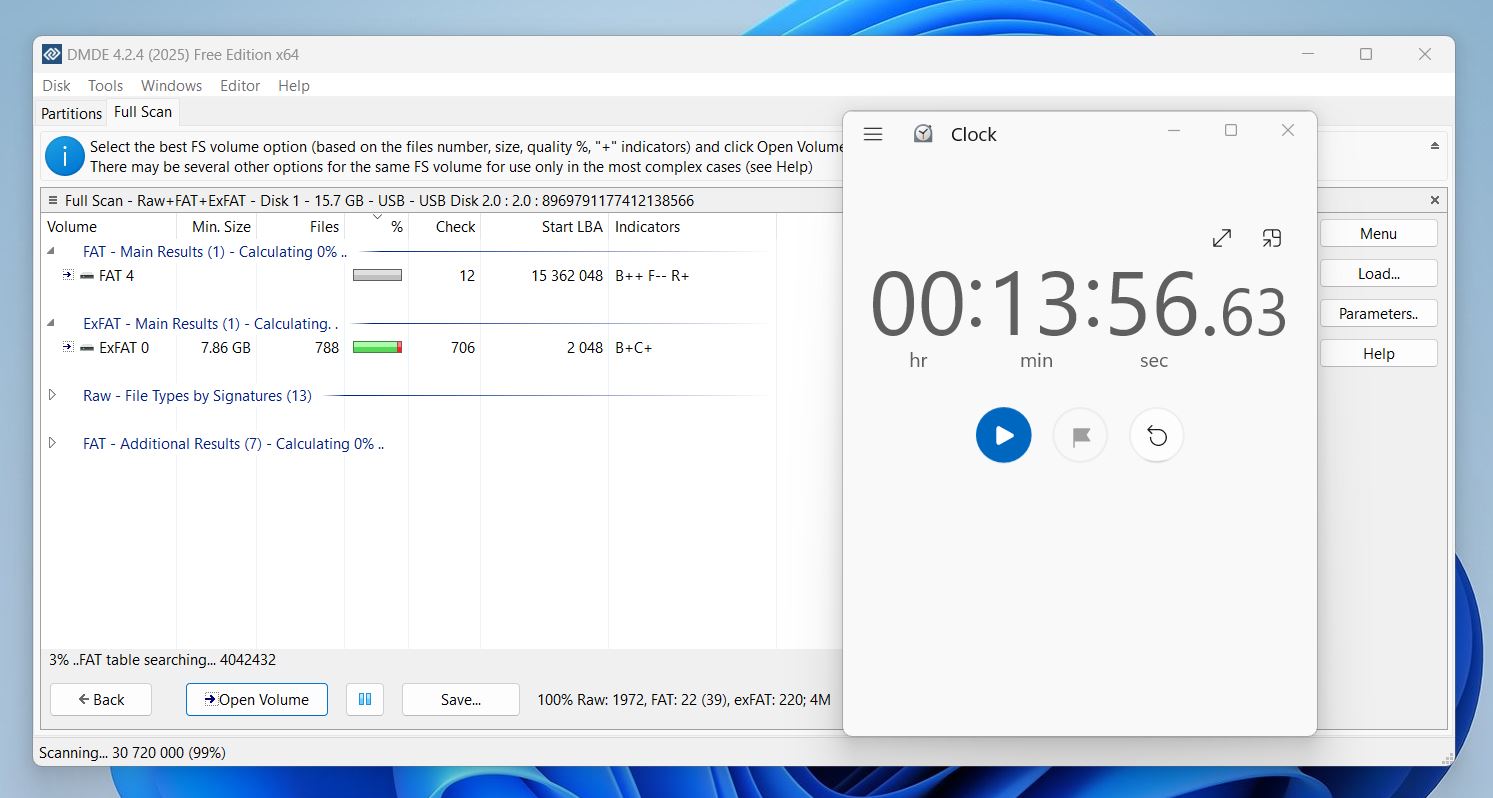This screenshot has height=798, width=1493.
Task: Open the Tools menu
Action: (105, 86)
